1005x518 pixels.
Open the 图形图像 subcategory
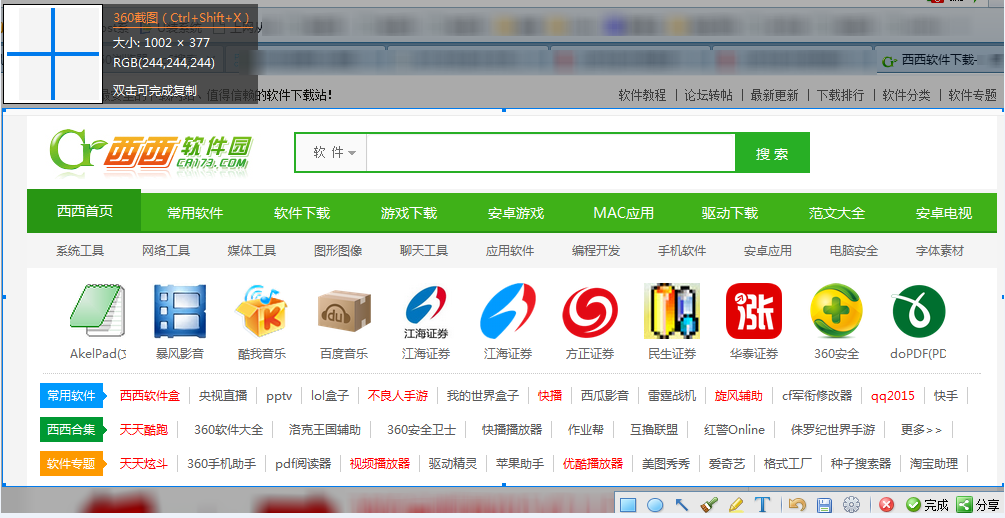pos(338,251)
